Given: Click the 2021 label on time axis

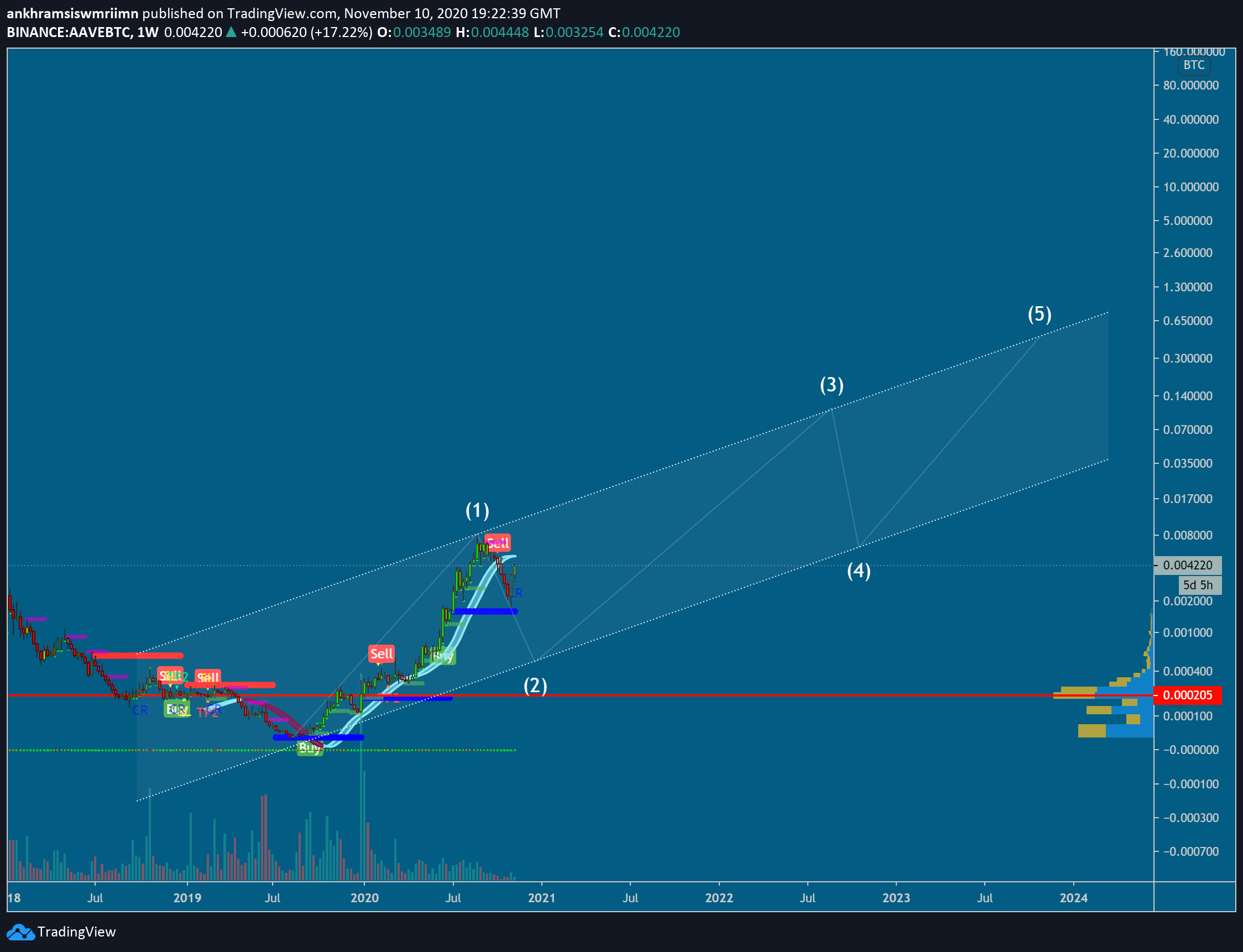Looking at the screenshot, I should click(541, 898).
